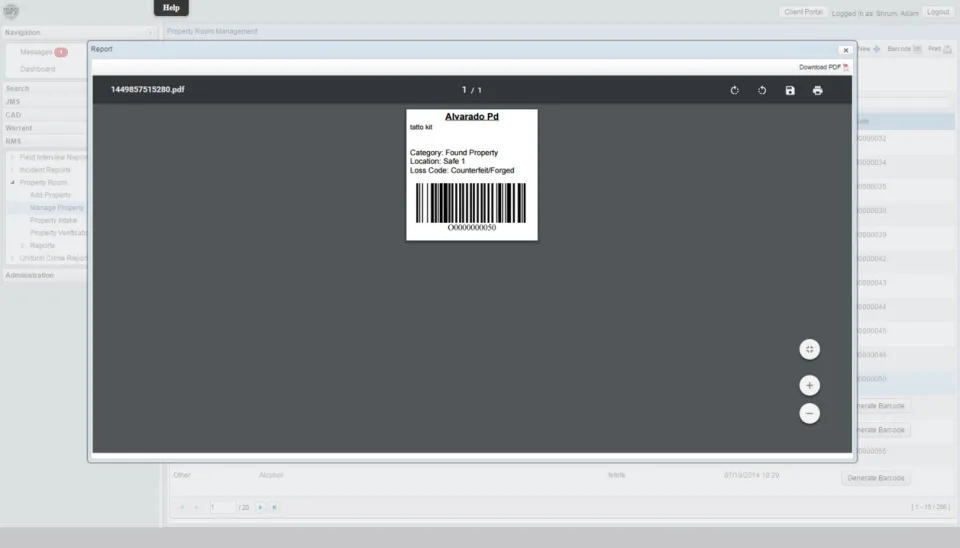The width and height of the screenshot is (960, 548).
Task: Jump to last page of grid
Action: [x=274, y=507]
